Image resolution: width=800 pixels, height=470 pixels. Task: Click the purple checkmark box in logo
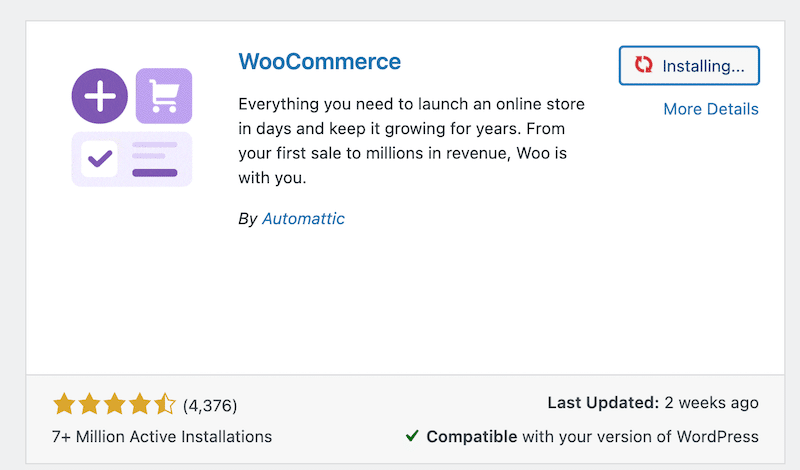101,159
